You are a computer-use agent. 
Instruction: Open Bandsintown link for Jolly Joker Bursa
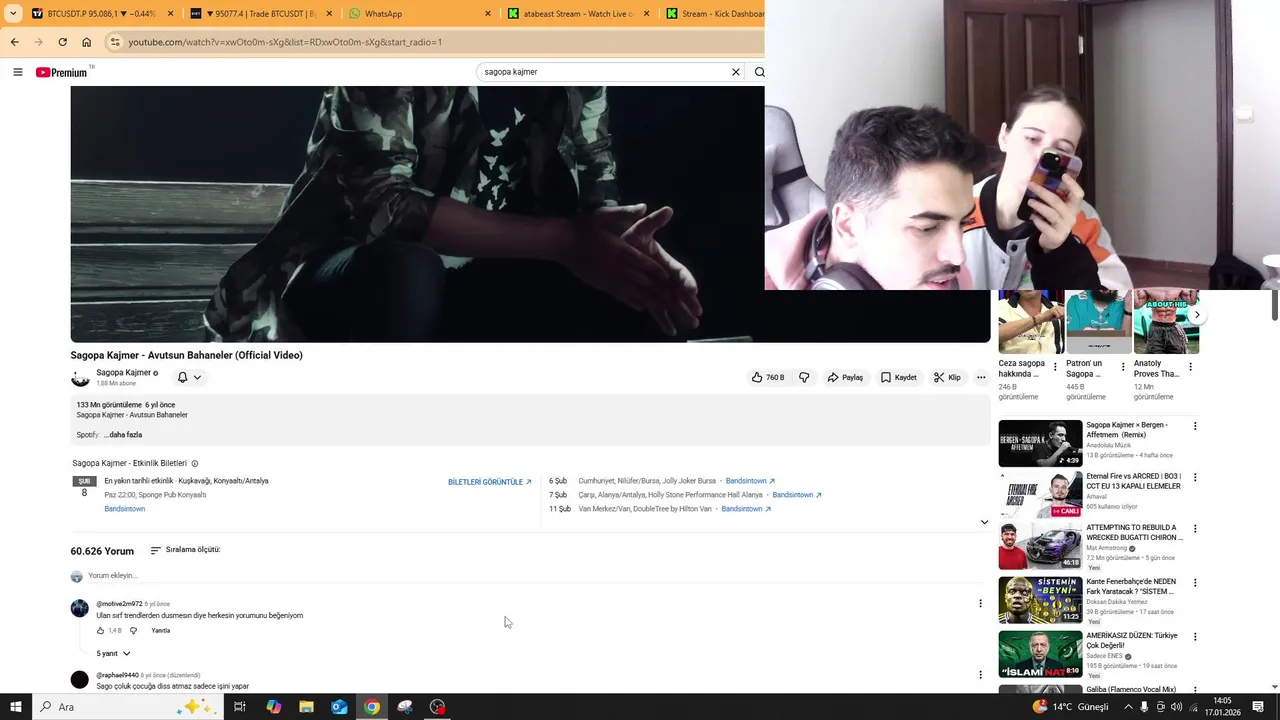coord(750,481)
